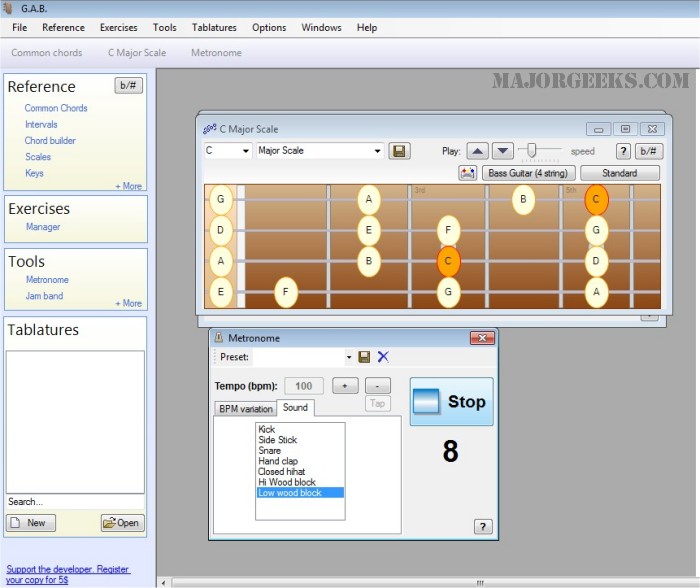
Task: Click the G.A.B. application icon
Action: click(8, 8)
